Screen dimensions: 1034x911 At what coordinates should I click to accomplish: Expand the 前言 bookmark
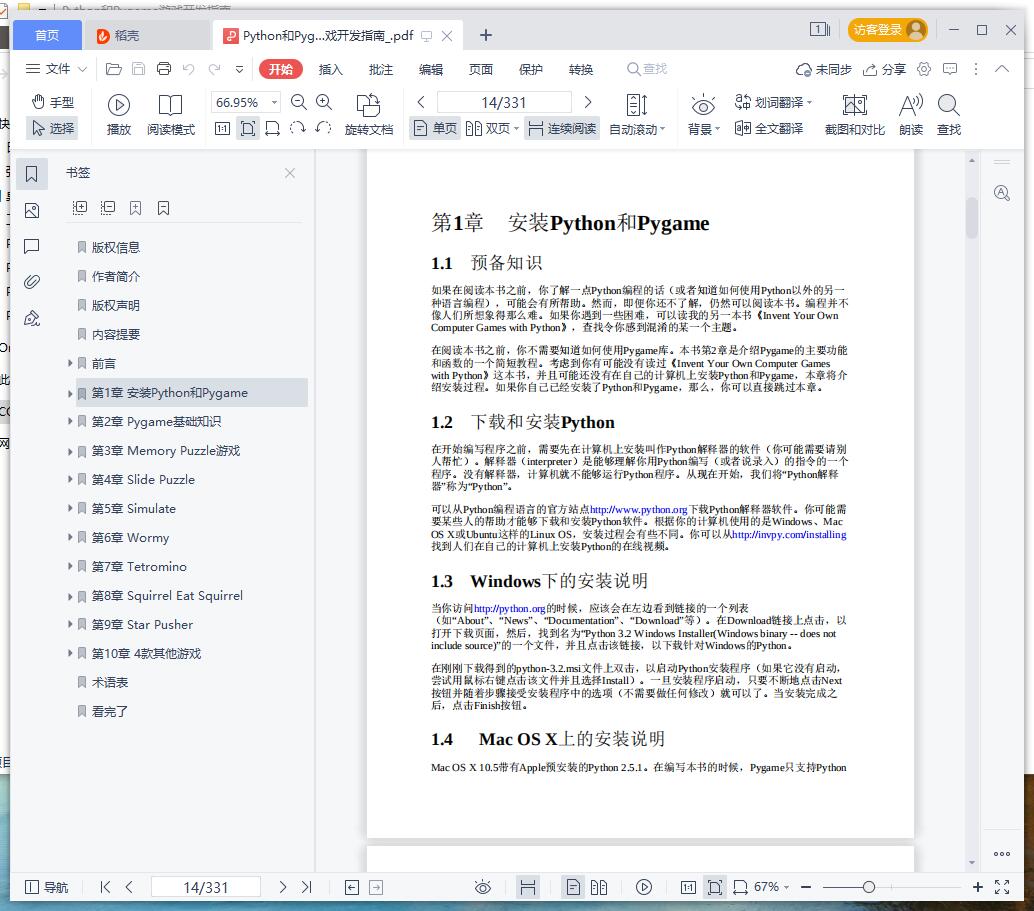tap(69, 363)
